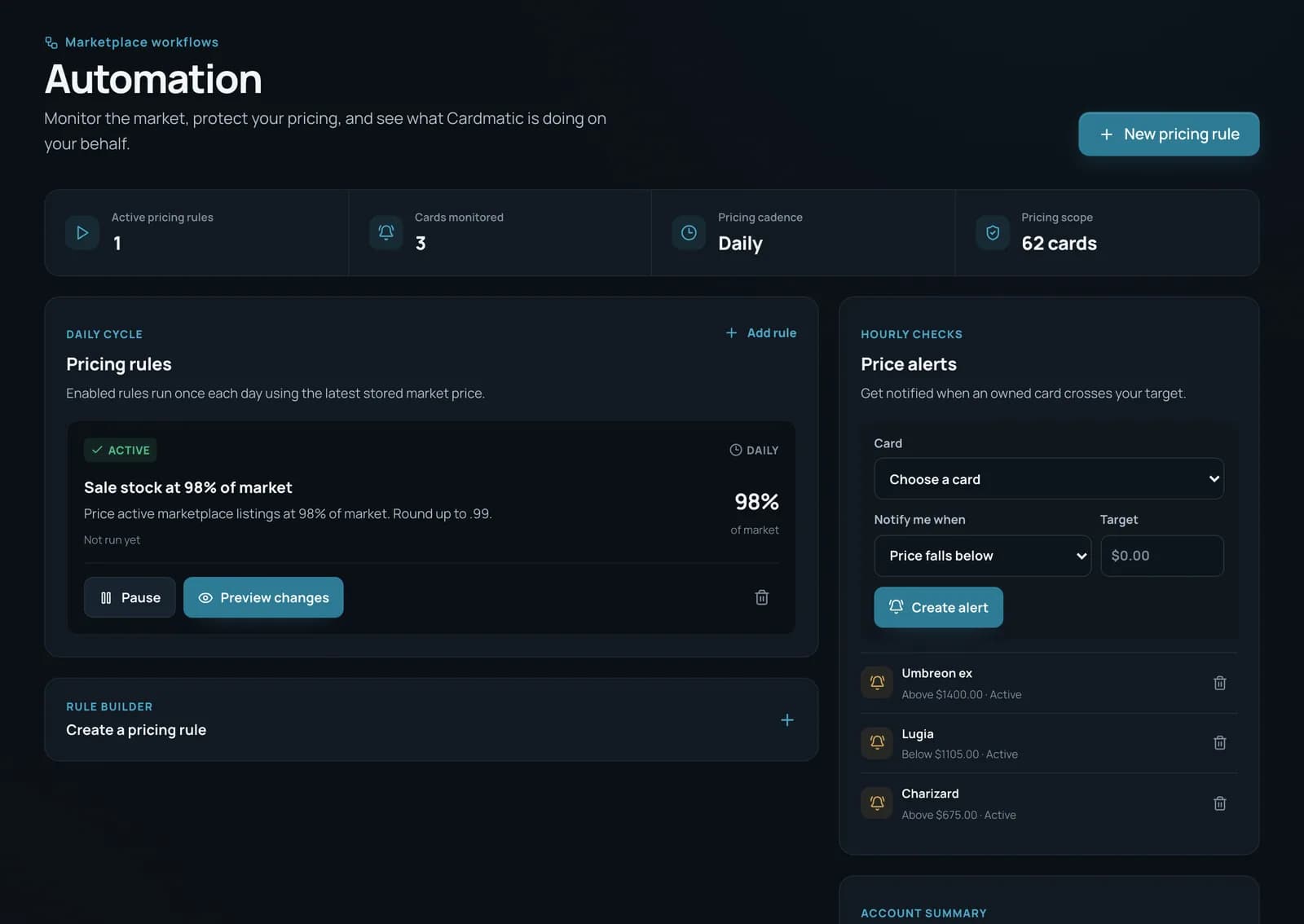Click the Marketplace workflows breadcrumb text
The width and height of the screenshot is (1304, 924).
click(x=142, y=42)
